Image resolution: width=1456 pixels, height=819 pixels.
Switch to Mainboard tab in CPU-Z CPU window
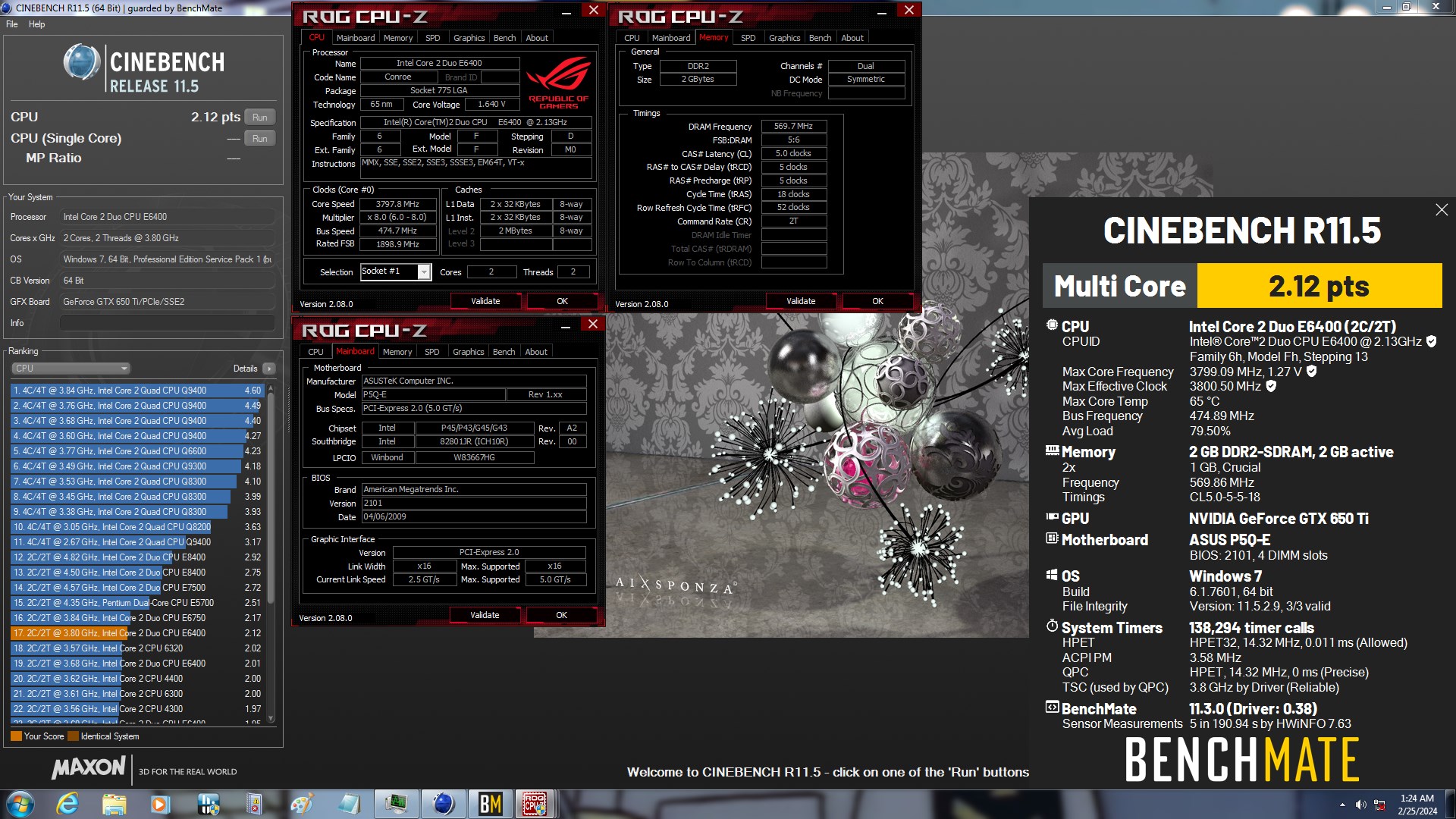click(x=356, y=38)
